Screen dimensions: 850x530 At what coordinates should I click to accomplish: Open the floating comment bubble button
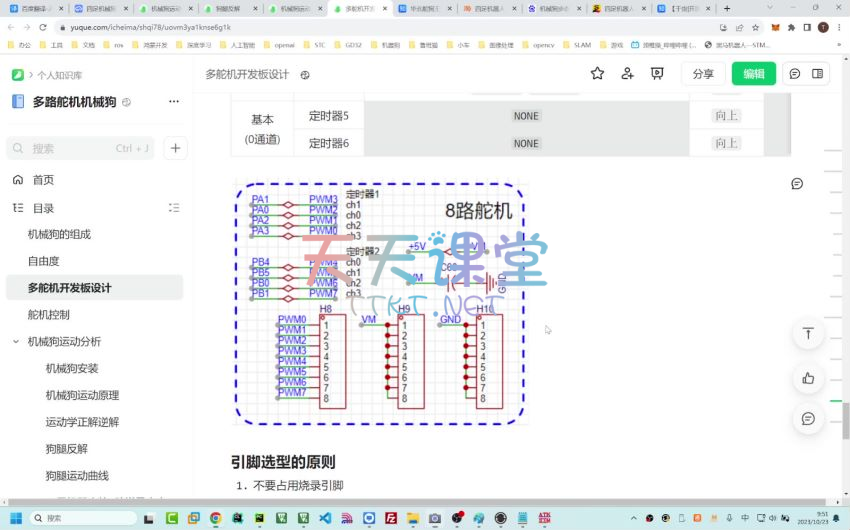pyautogui.click(x=808, y=418)
